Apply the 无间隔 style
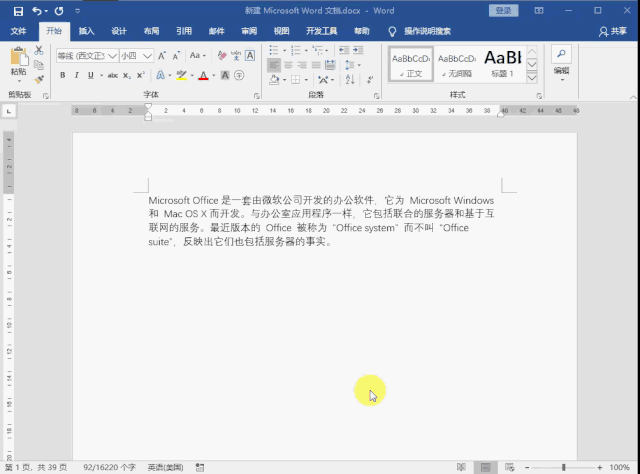The image size is (640, 474). pos(457,65)
